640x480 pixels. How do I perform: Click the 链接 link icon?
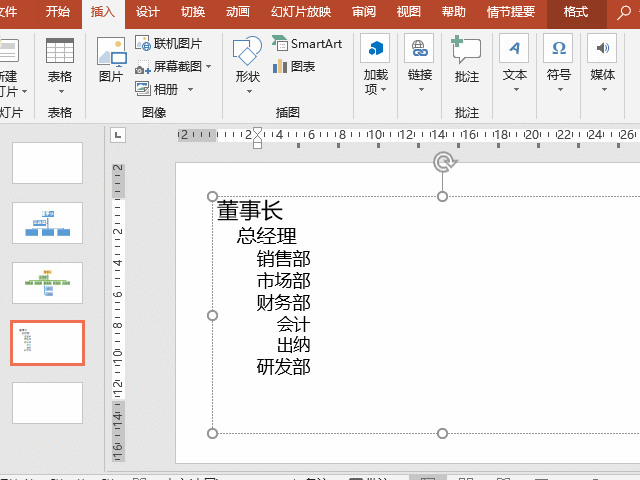419,48
